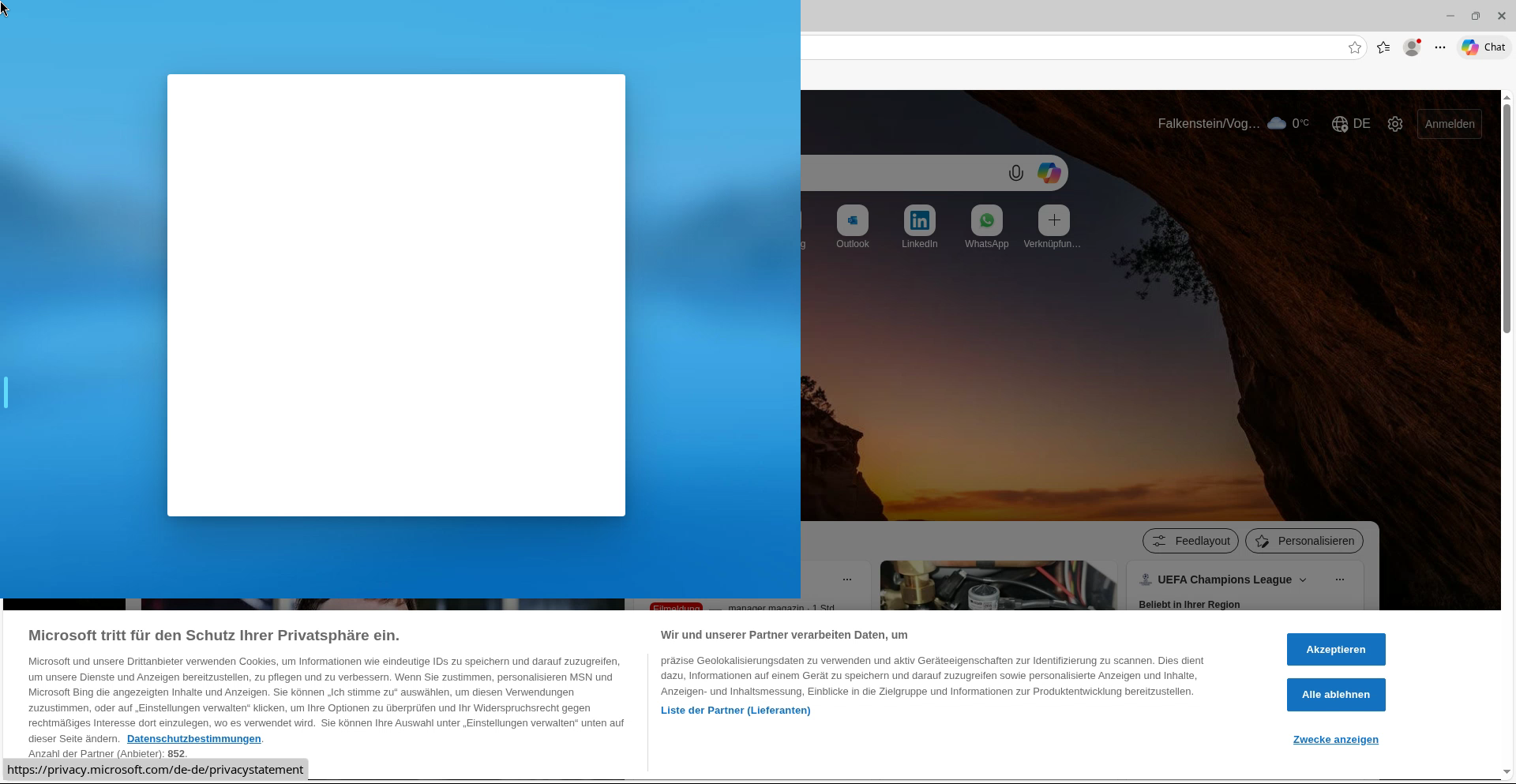1516x784 pixels.
Task: Launch the WhatsApp shortcut tile
Action: pos(986,221)
